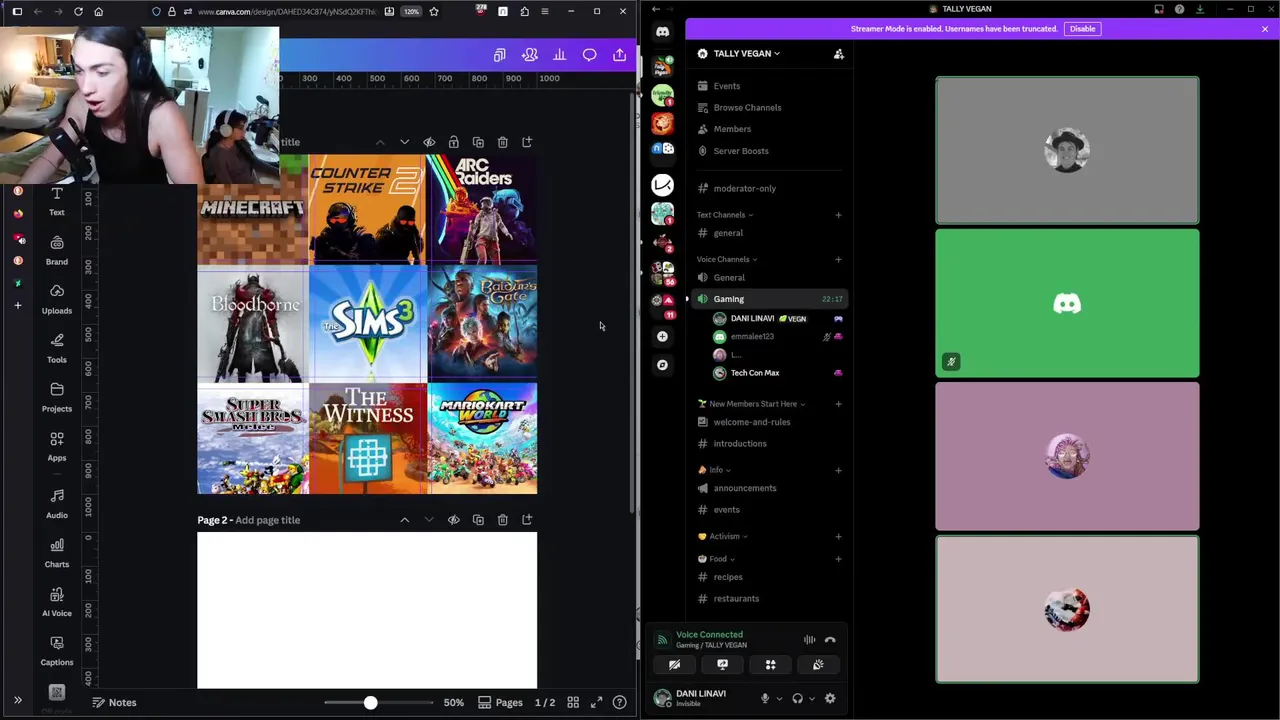Open the Brand panel in Canva
This screenshot has width=1280, height=720.
click(57, 250)
